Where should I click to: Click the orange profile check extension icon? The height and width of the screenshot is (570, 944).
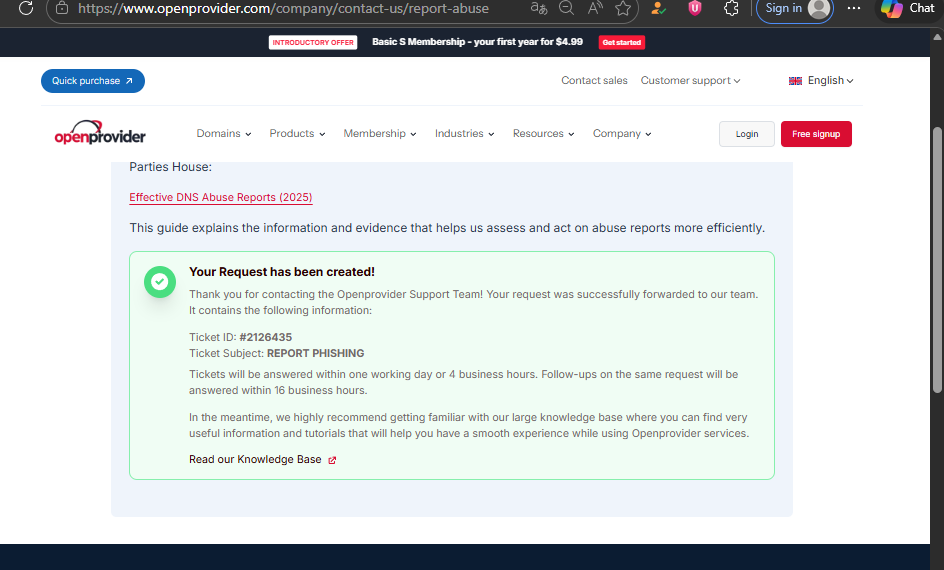point(659,8)
